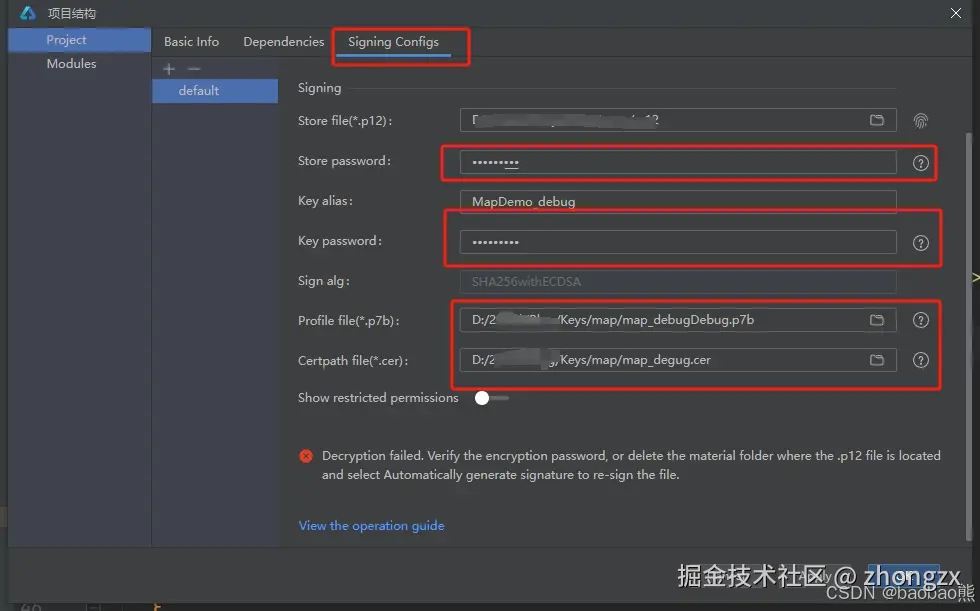This screenshot has width=980, height=611.
Task: Select Modules in the left sidebar
Action: coord(71,63)
